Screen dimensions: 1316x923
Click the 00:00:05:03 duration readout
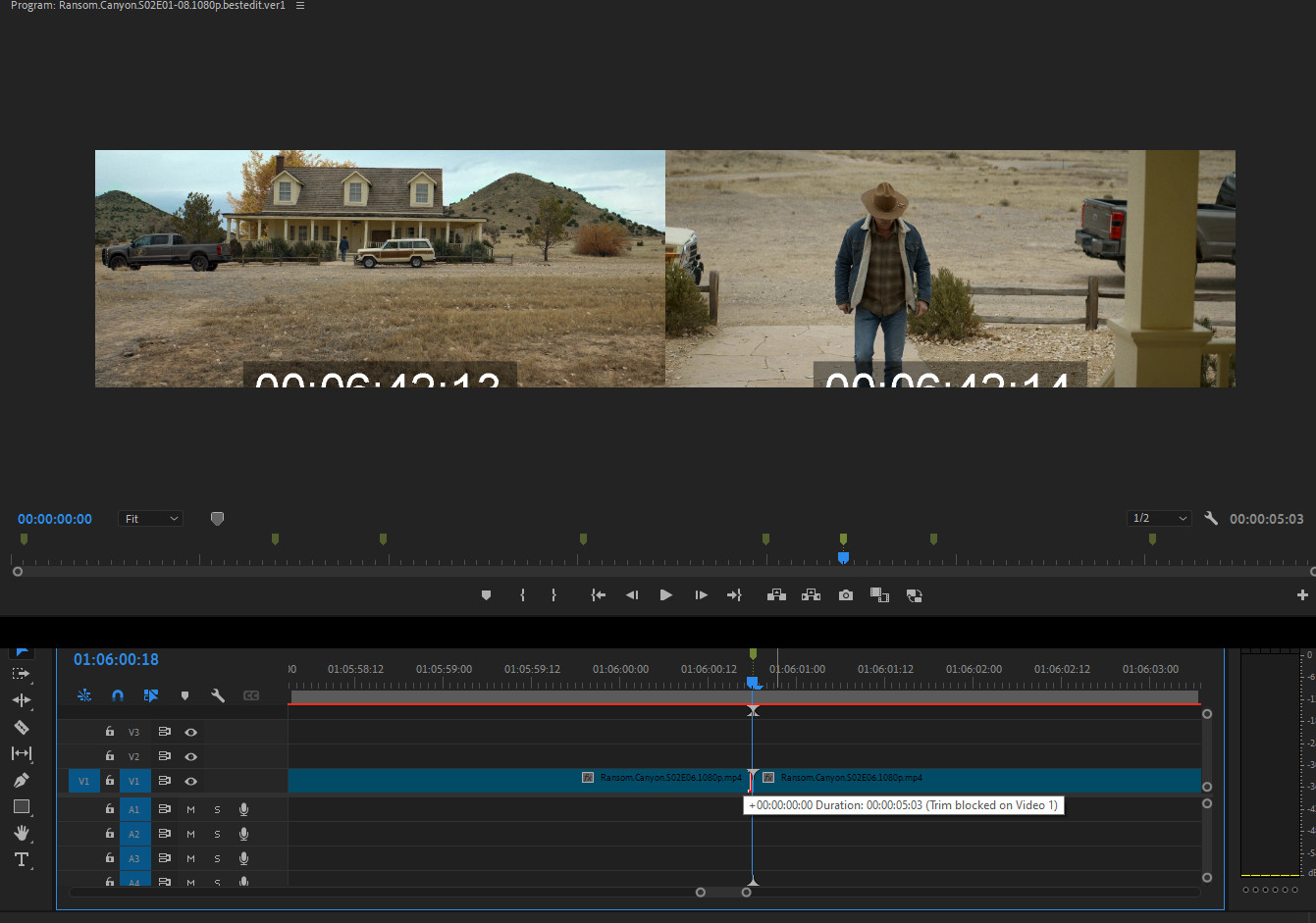tap(1267, 519)
